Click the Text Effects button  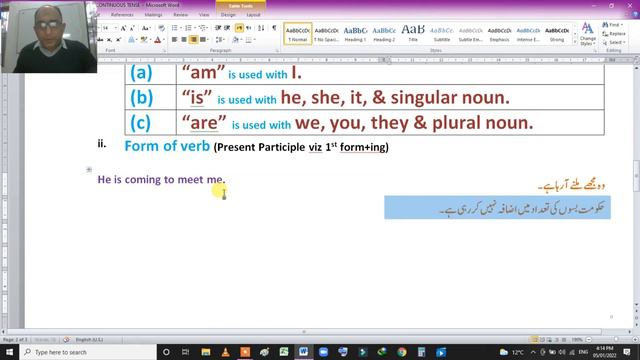tap(131, 40)
